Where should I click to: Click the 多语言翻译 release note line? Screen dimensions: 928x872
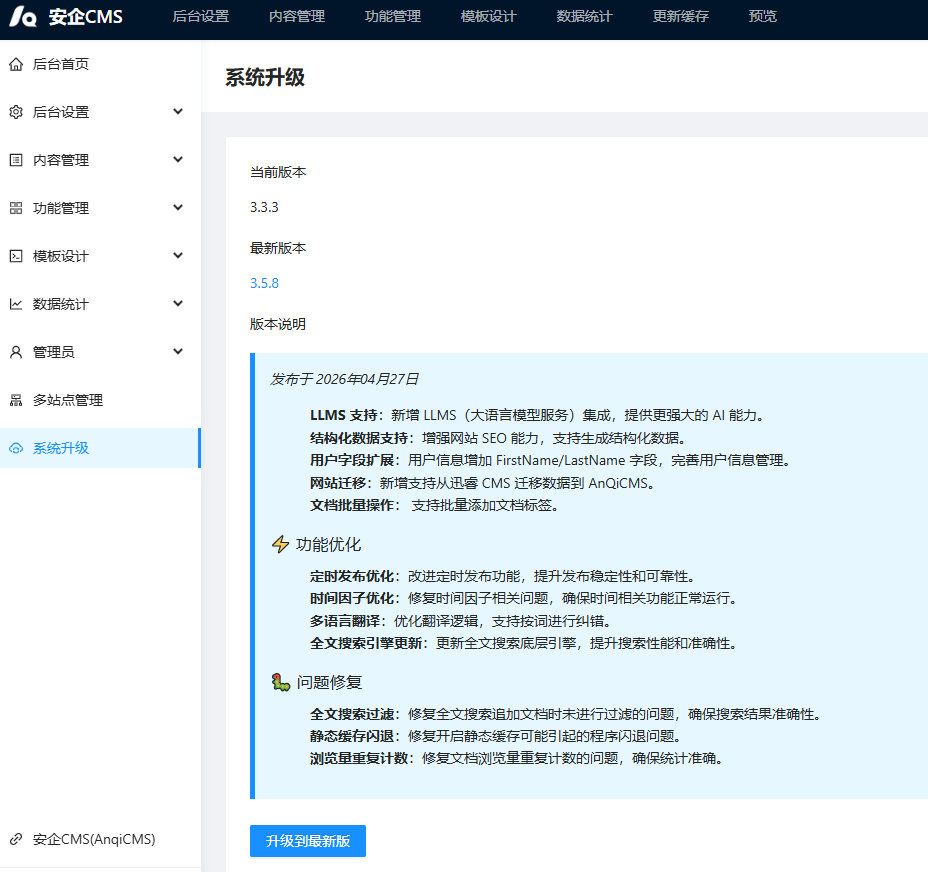click(x=461, y=621)
